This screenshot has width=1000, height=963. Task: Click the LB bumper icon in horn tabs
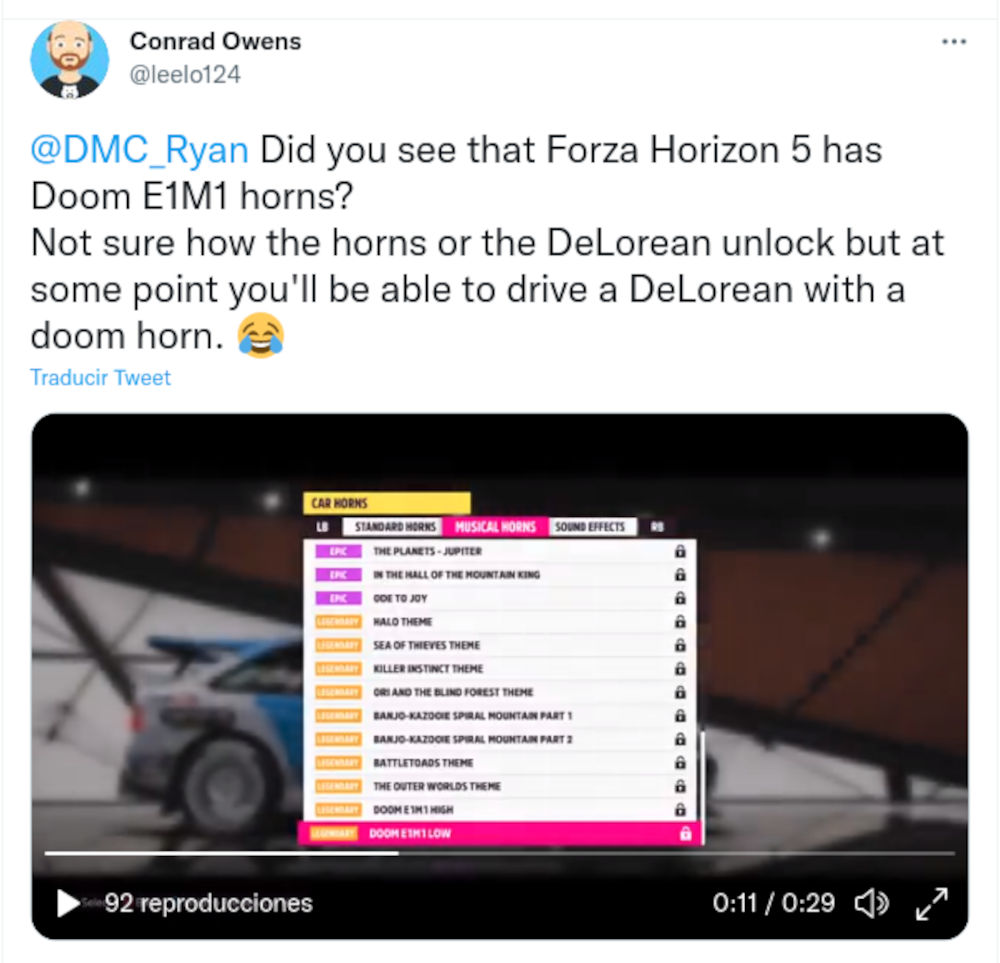click(323, 527)
